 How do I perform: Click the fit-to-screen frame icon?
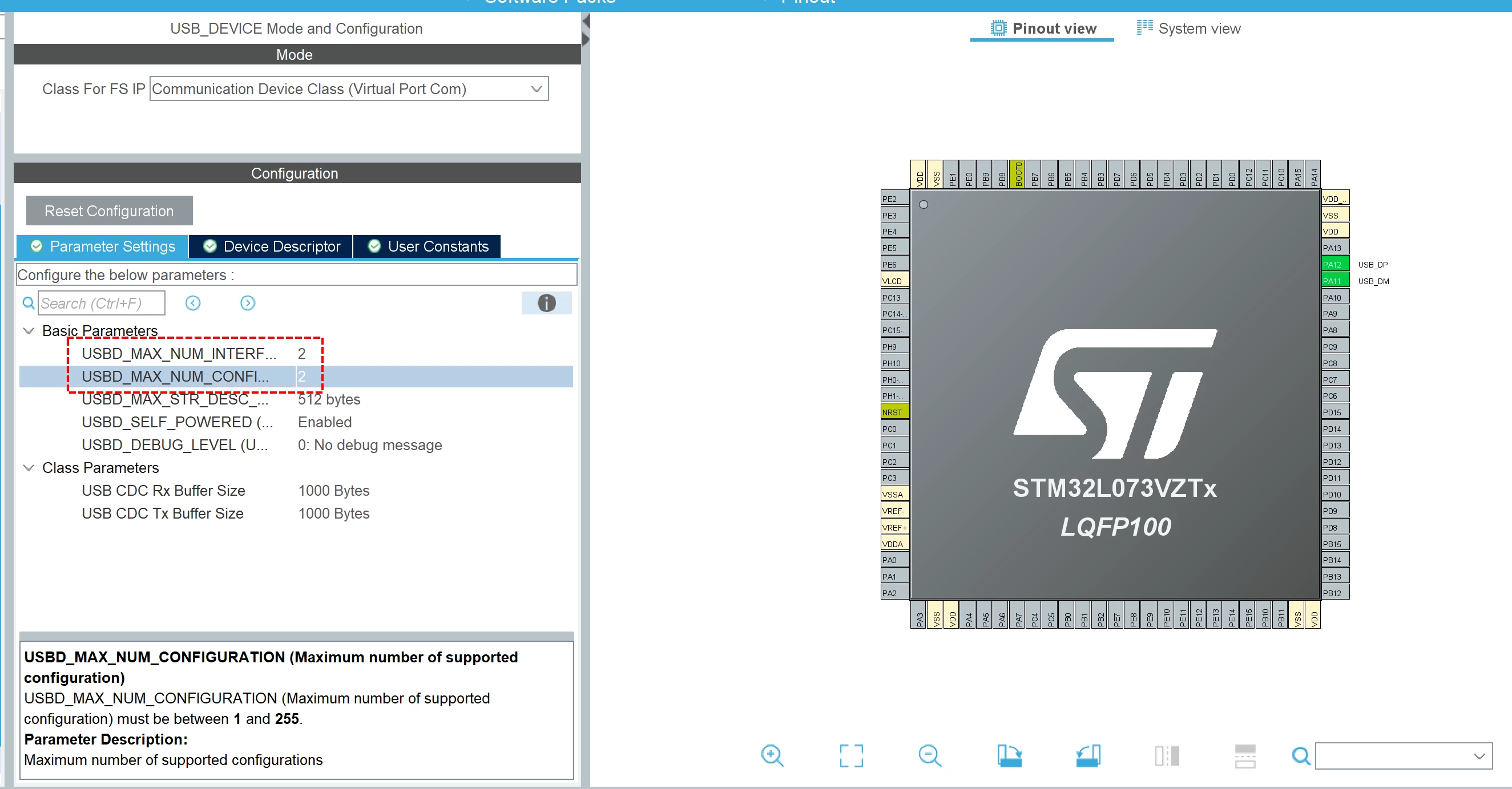851,755
